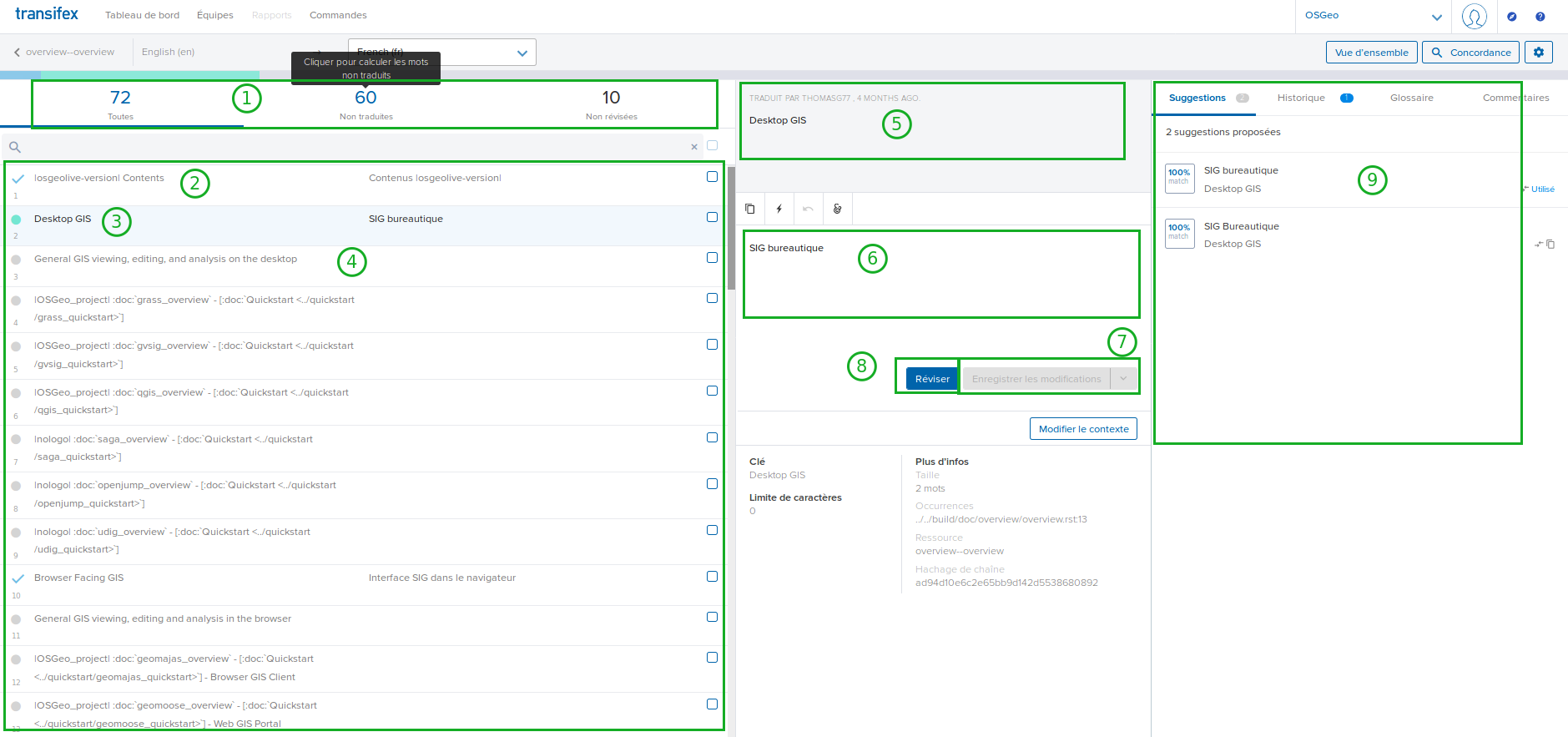Expand the French target language dropdown
1568x737 pixels.
pyautogui.click(x=522, y=53)
